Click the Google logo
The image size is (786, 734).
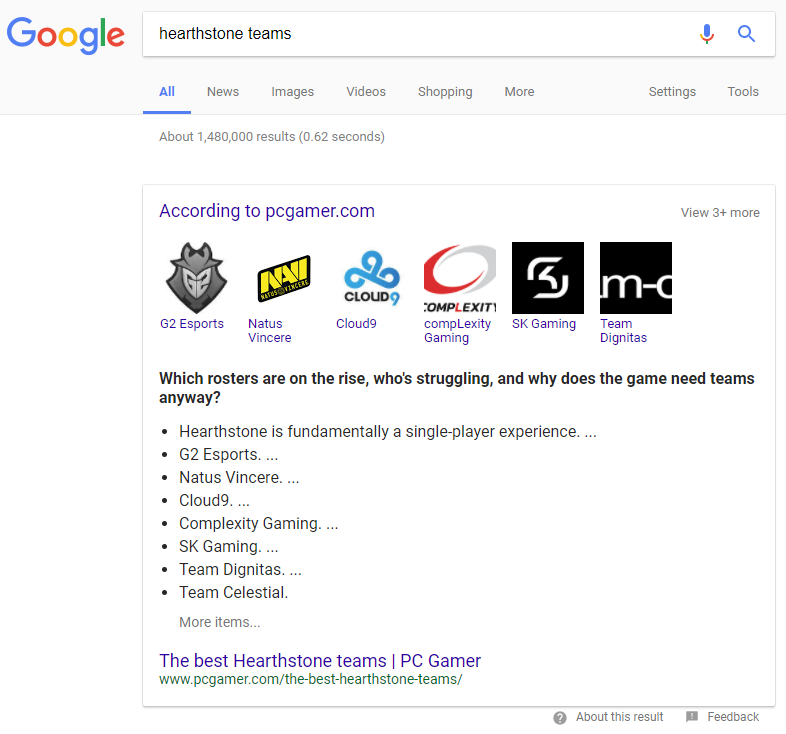click(66, 35)
